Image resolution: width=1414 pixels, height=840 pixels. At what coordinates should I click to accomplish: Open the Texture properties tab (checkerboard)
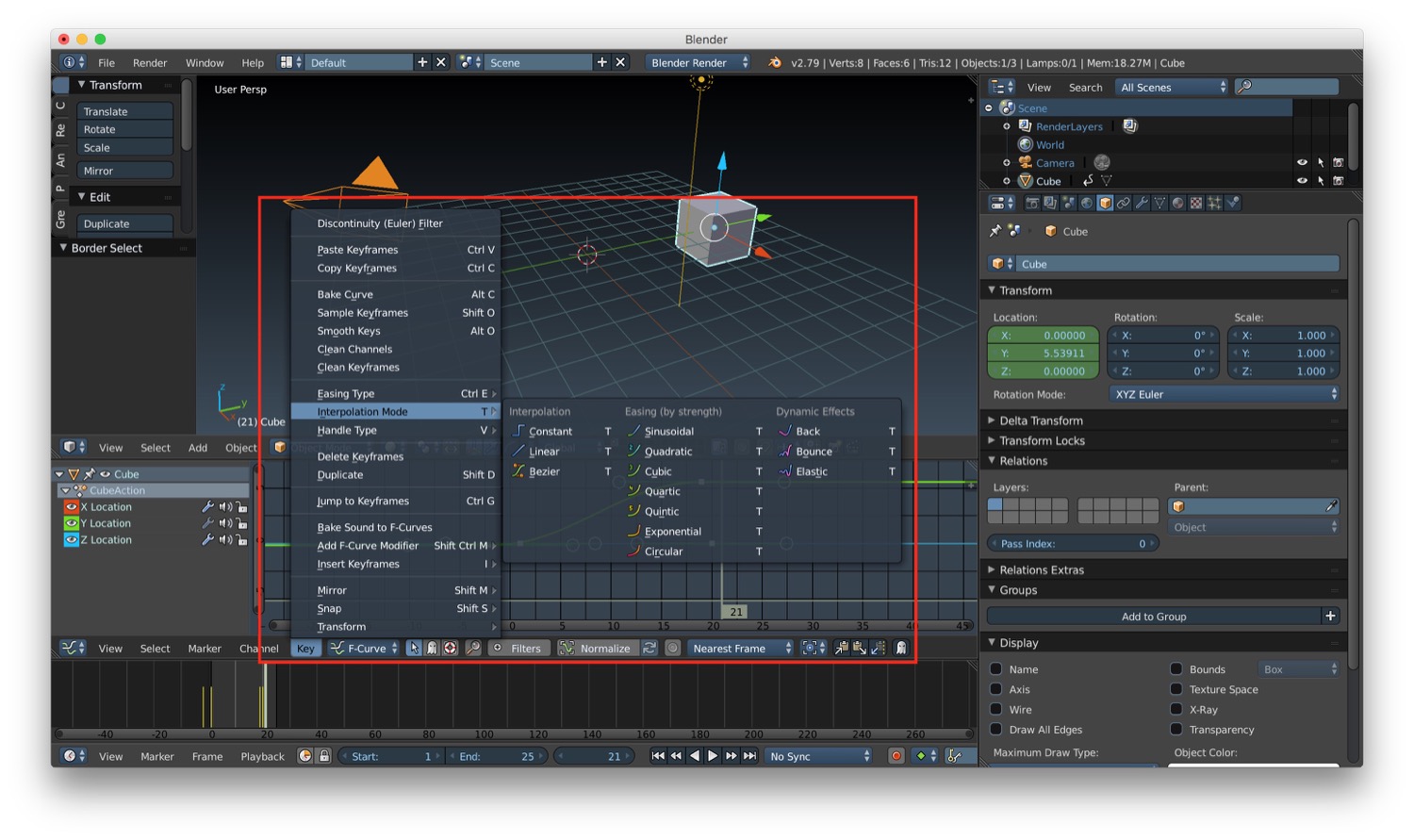coord(1196,203)
